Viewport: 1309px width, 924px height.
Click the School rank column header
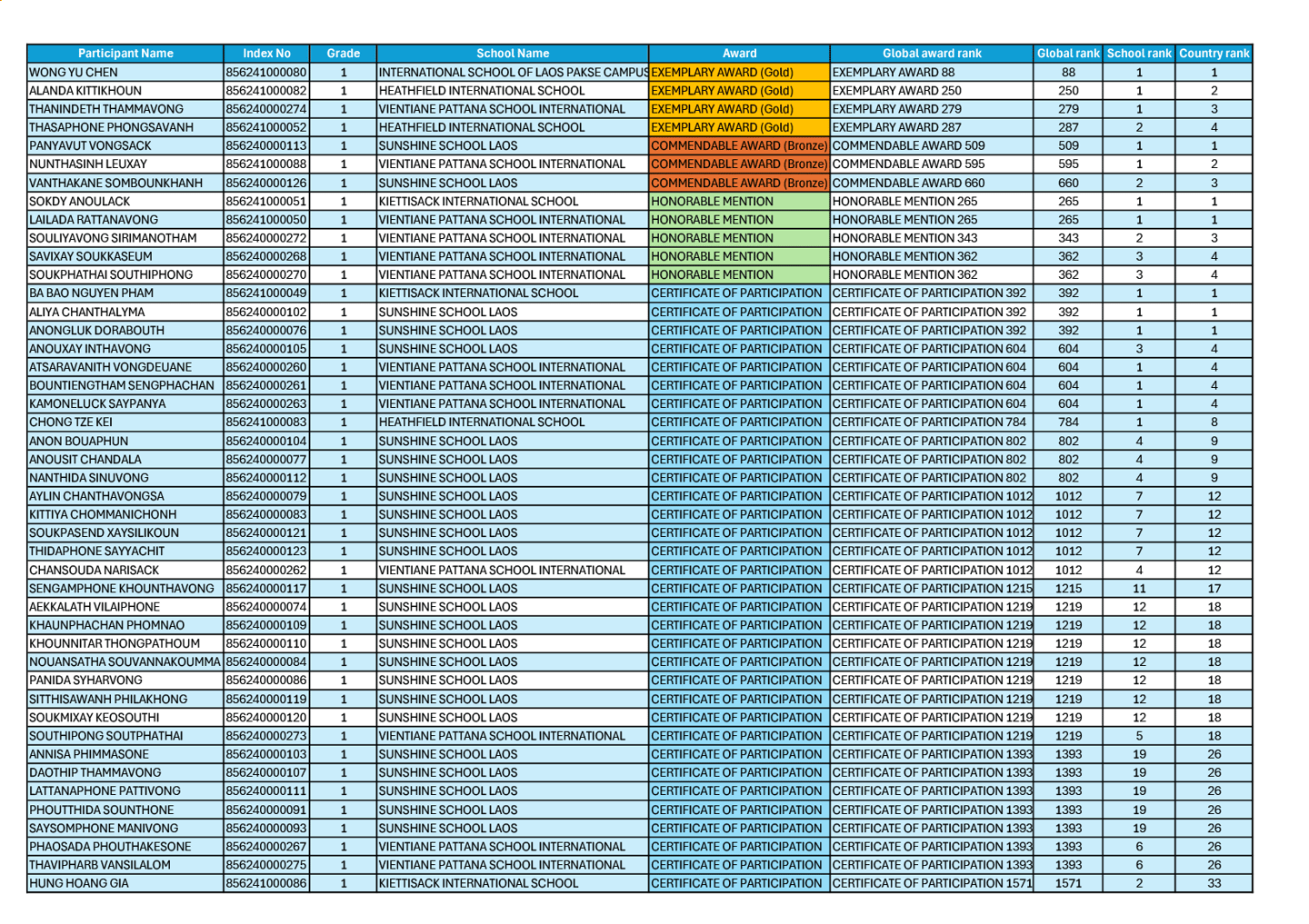click(x=1139, y=54)
